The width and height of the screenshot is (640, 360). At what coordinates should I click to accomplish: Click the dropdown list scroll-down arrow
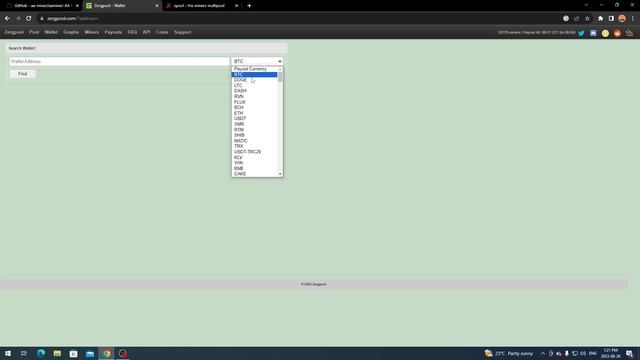280,174
